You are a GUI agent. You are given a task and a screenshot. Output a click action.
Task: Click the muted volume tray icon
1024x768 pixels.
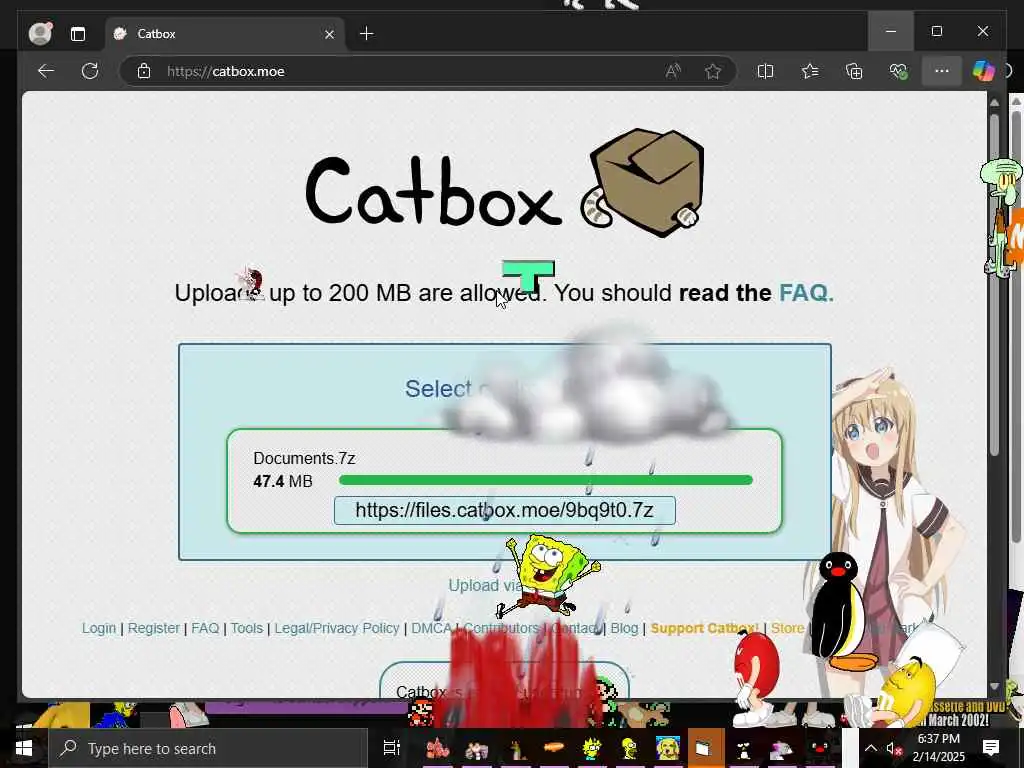click(894, 748)
